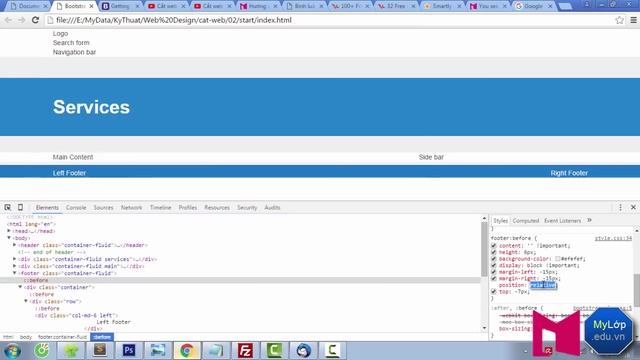Uncheck the content property checkbox
Screen dimensions: 640x360
pyautogui.click(x=494, y=246)
